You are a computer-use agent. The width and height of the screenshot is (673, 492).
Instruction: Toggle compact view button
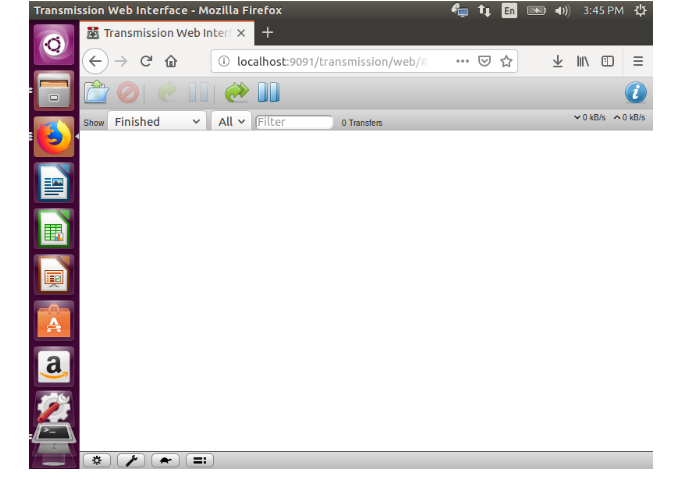point(200,461)
